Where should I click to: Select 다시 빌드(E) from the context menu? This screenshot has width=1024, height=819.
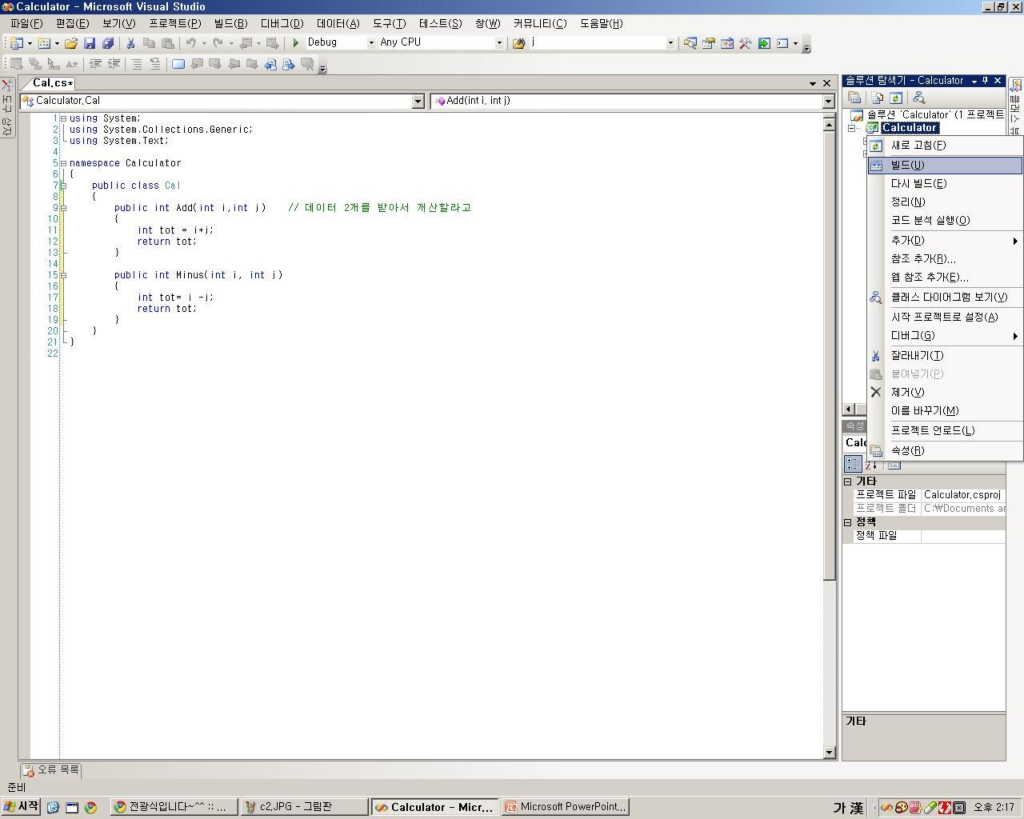944,184
